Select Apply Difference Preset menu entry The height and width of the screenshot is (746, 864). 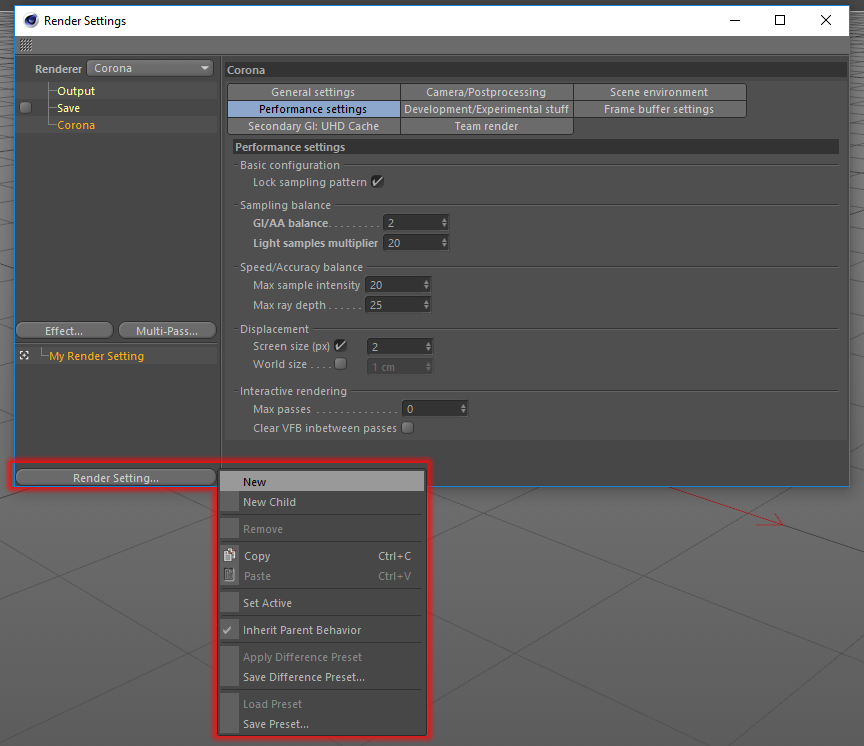point(322,657)
